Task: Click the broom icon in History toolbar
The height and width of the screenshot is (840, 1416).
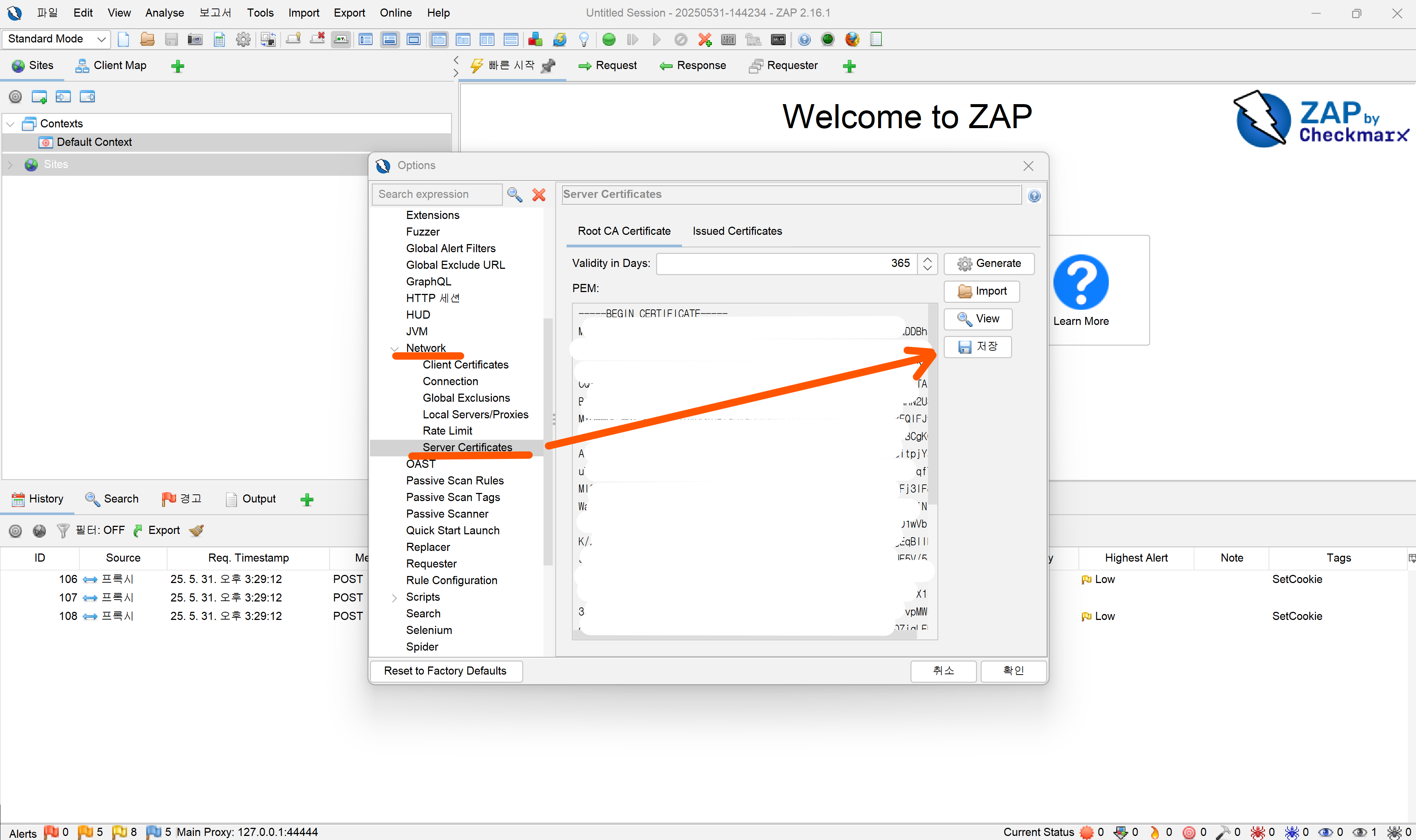Action: click(196, 530)
